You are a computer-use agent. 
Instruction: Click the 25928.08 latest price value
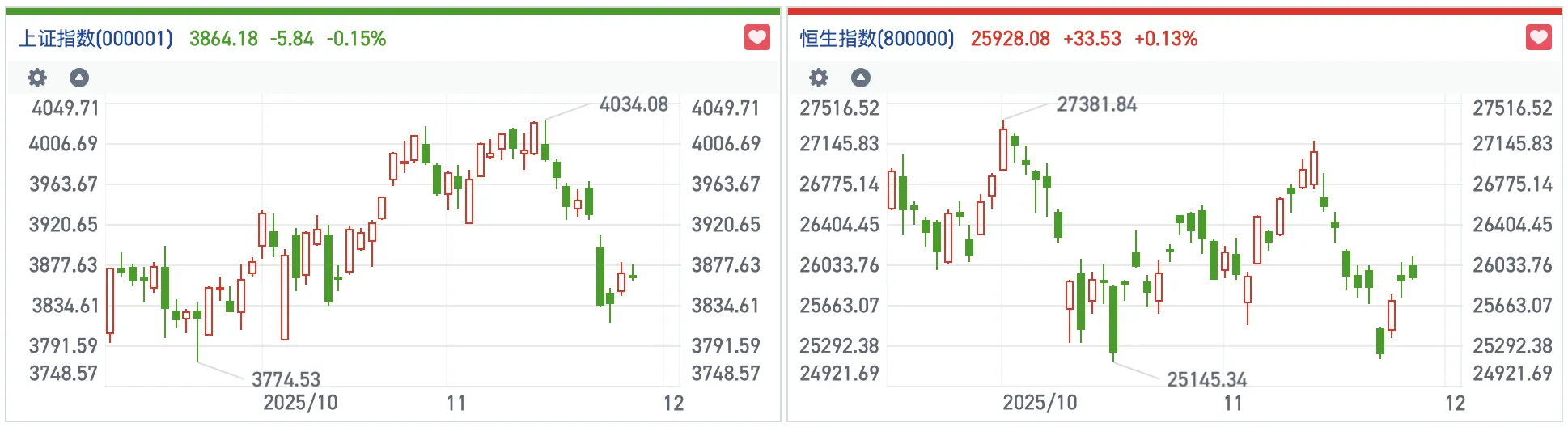click(x=1010, y=39)
